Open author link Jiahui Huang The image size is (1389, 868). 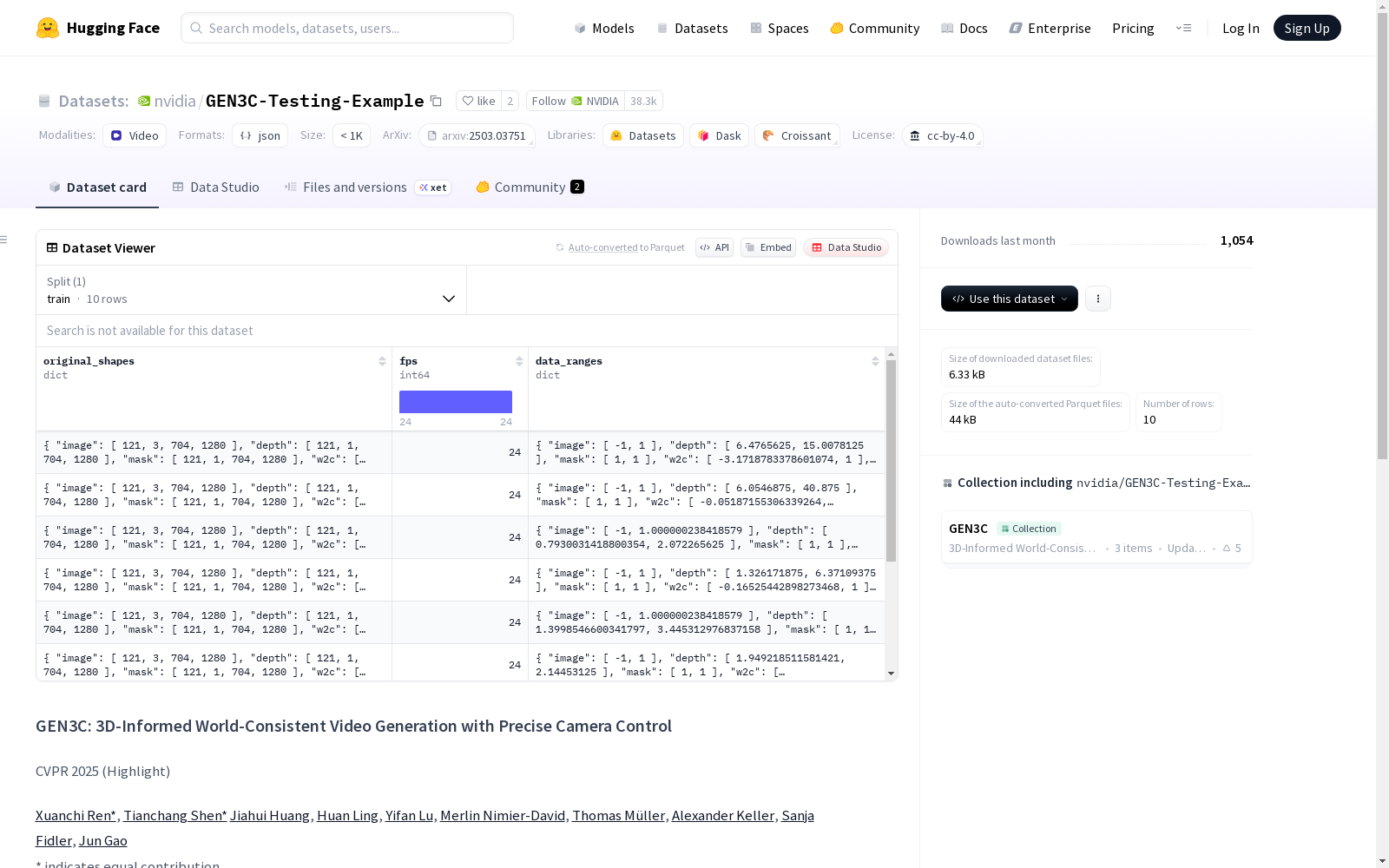click(270, 815)
